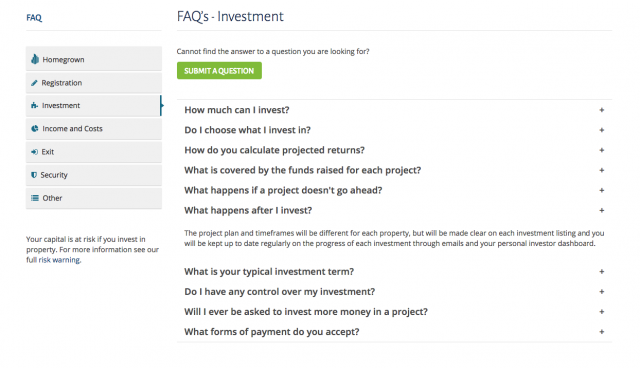Click the Registration pencil icon
Image resolution: width=640 pixels, height=368 pixels.
pos(34,83)
